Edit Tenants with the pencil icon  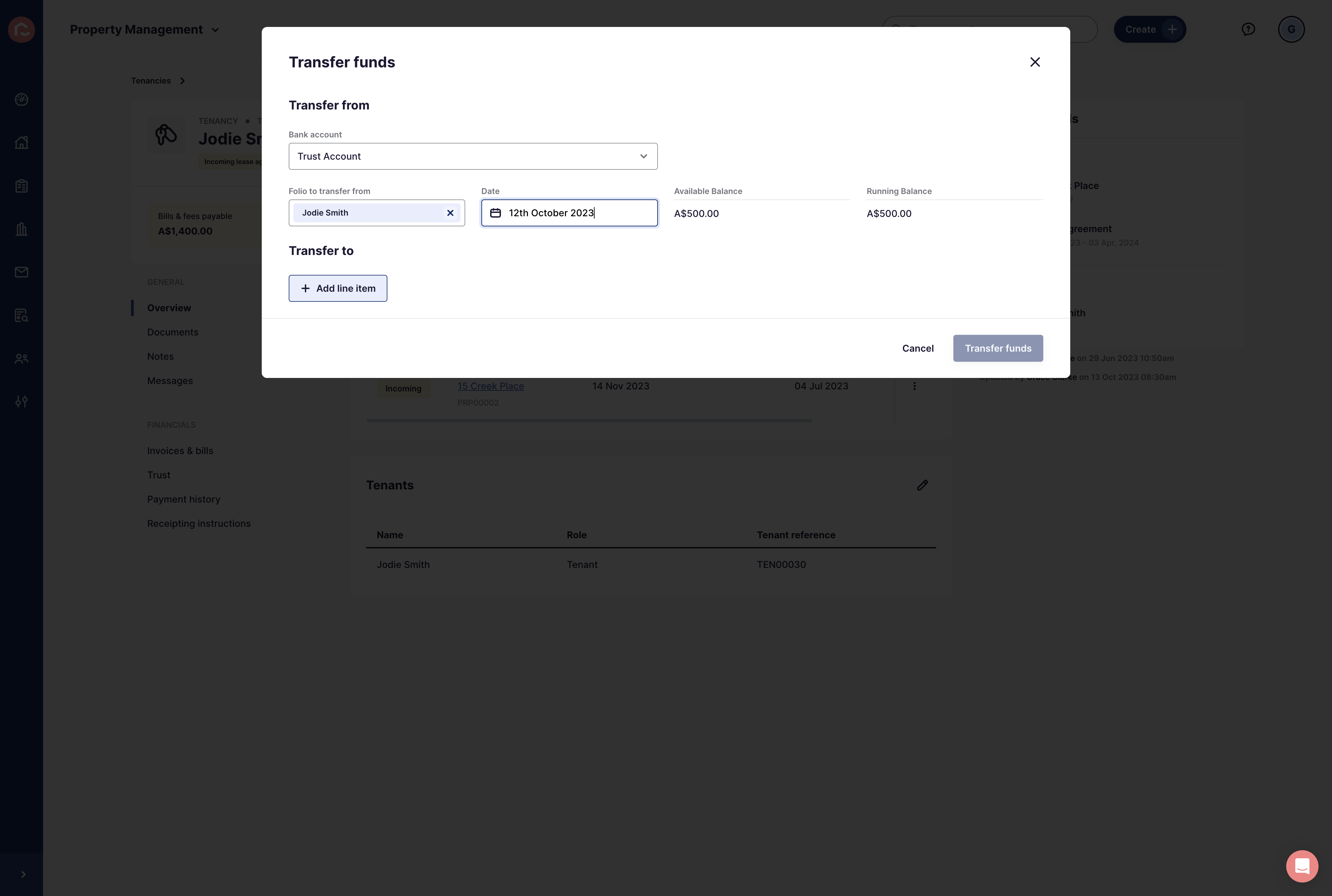[922, 485]
